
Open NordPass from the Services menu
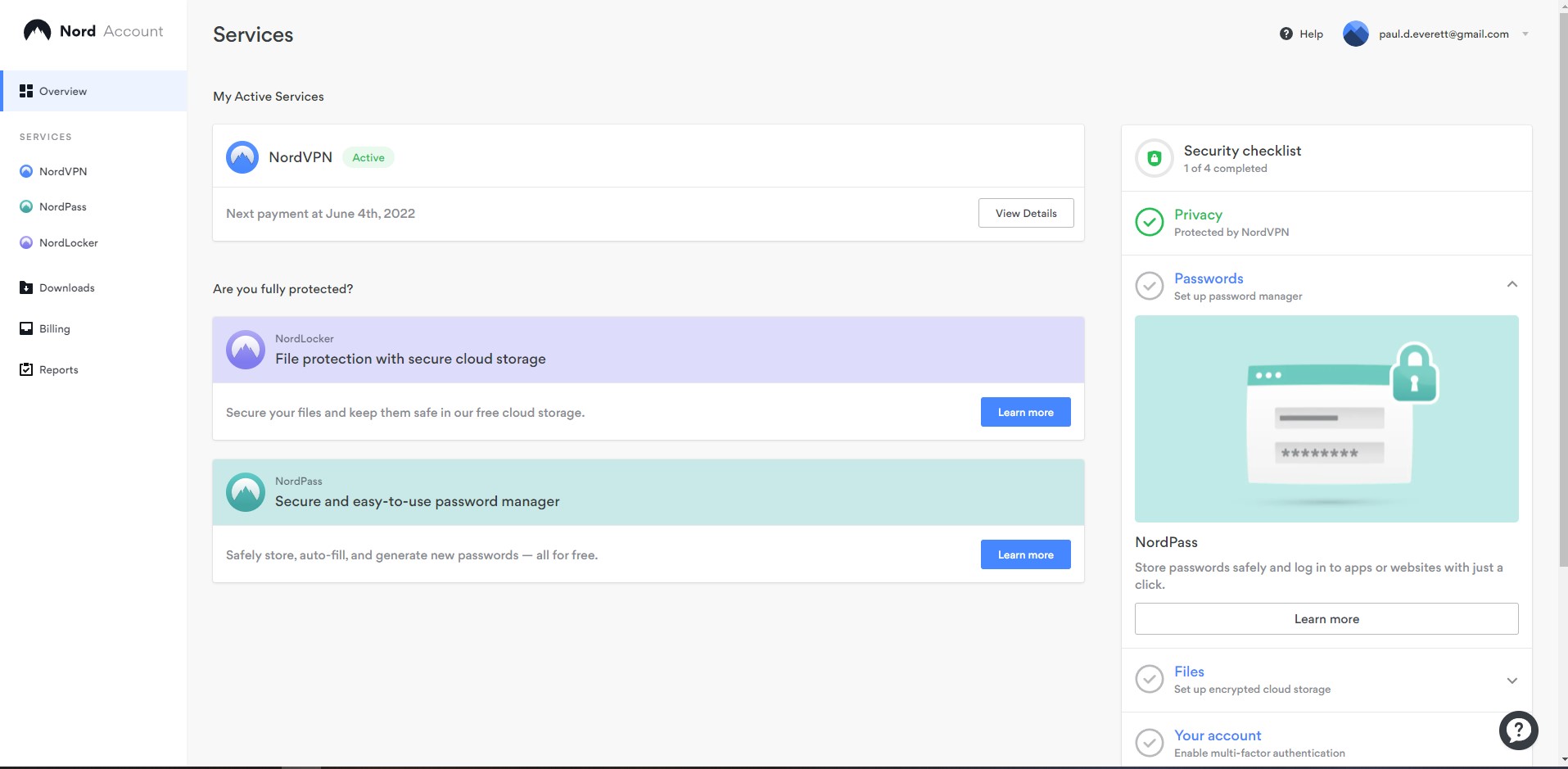63,206
